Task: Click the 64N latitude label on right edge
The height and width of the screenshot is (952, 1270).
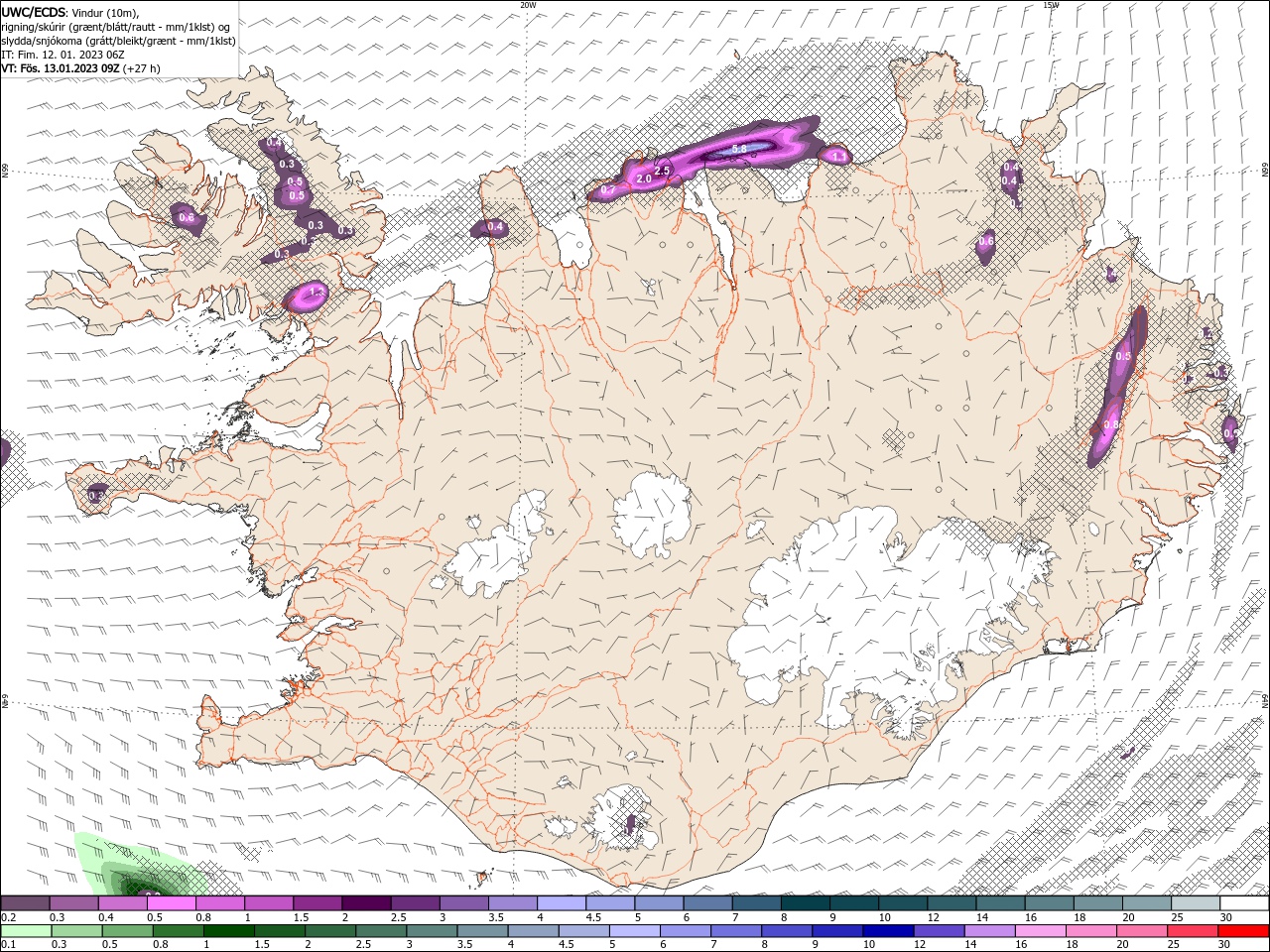Action: click(x=1265, y=699)
